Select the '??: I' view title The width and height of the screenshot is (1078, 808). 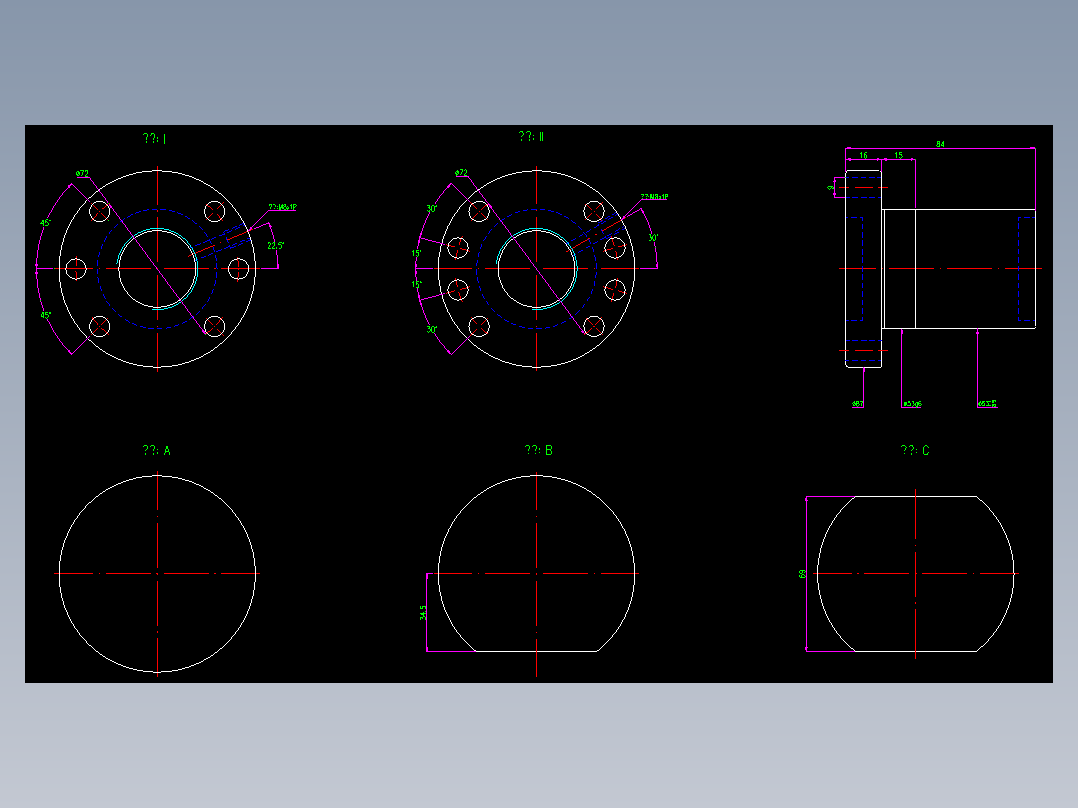[x=155, y=138]
